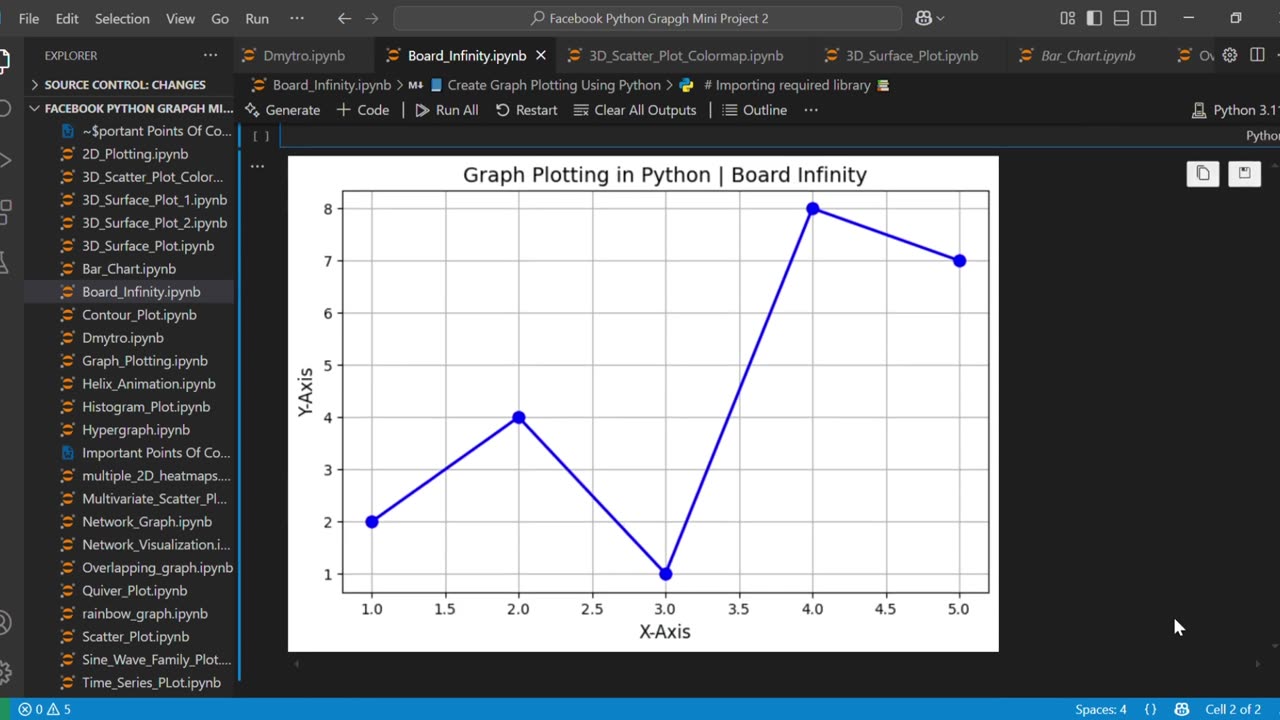Open Network_Graph.ipynb file
This screenshot has height=720, width=1280.
pos(146,522)
